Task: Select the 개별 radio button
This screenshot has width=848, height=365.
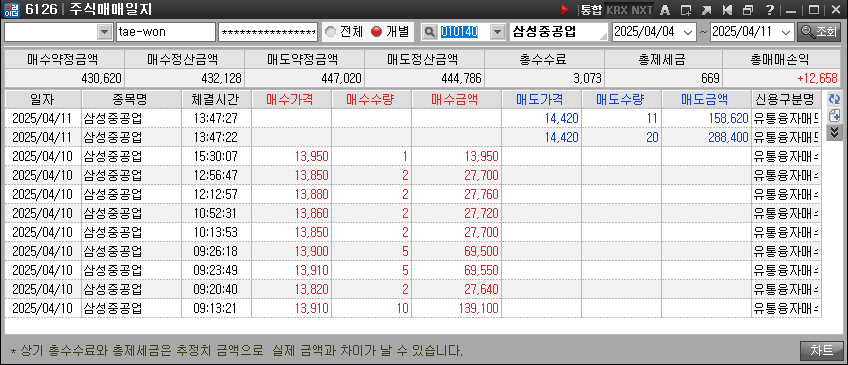Action: point(376,32)
